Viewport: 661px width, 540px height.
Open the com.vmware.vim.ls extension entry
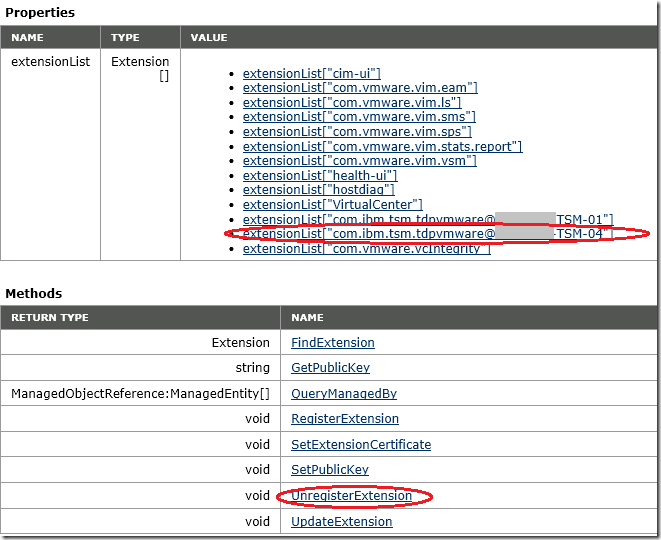[x=353, y=102]
